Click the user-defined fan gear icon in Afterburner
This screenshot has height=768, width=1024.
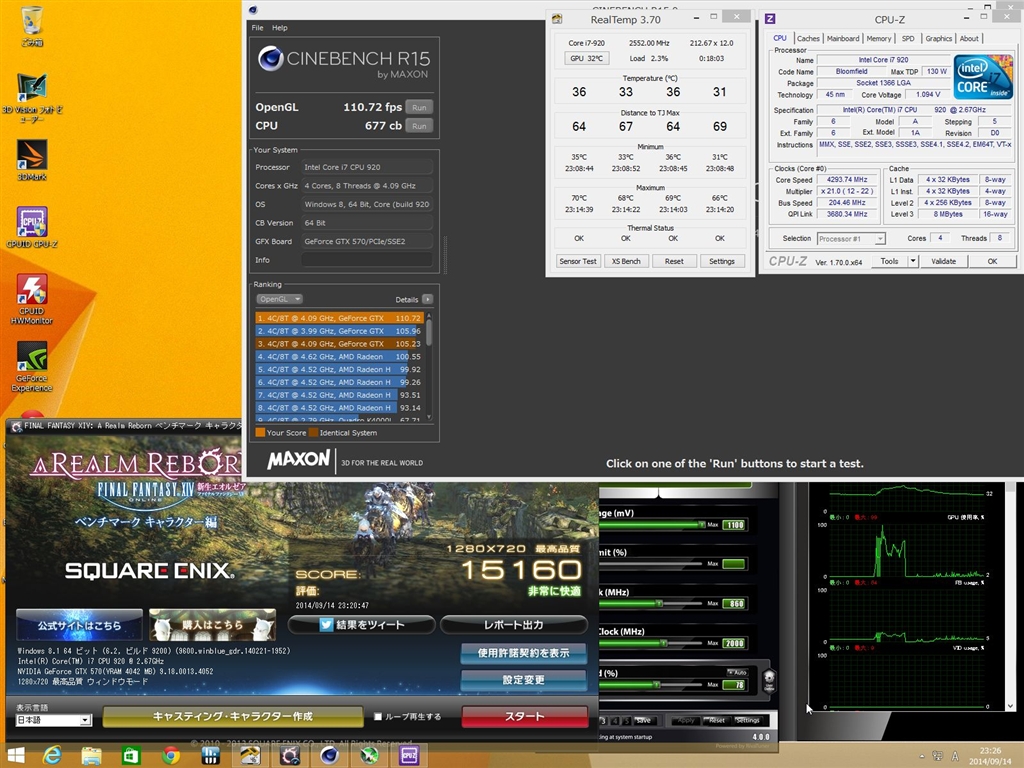click(x=769, y=679)
